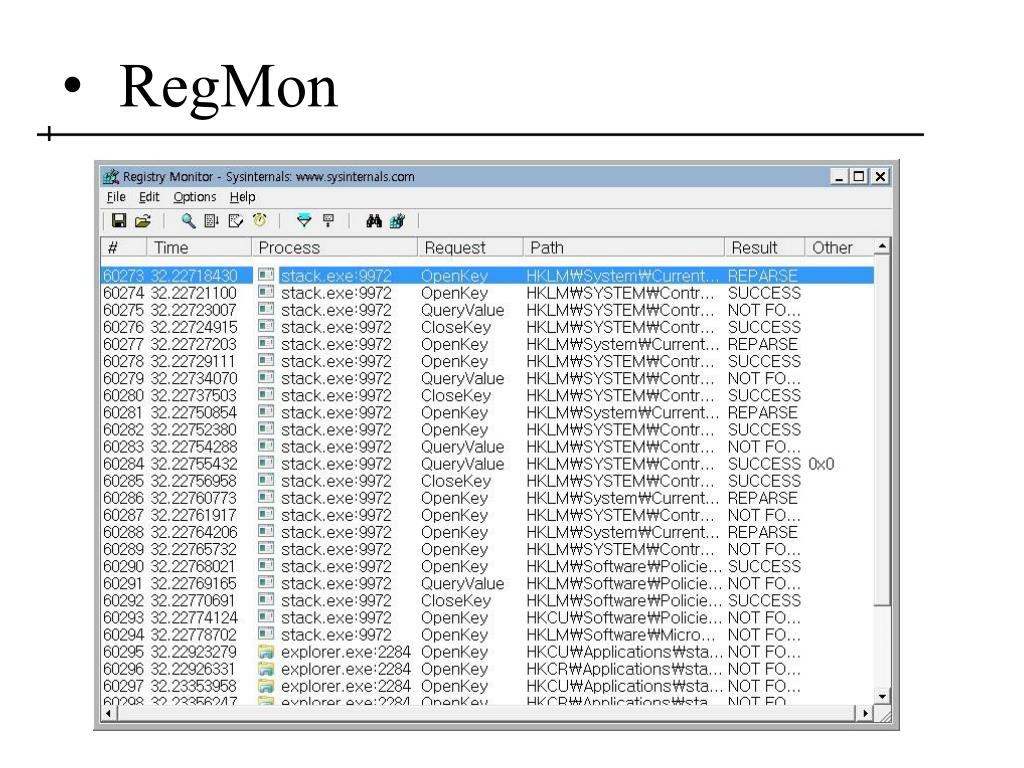Click the vertical scrollbar thumb
1024x768 pixels.
(x=882, y=430)
